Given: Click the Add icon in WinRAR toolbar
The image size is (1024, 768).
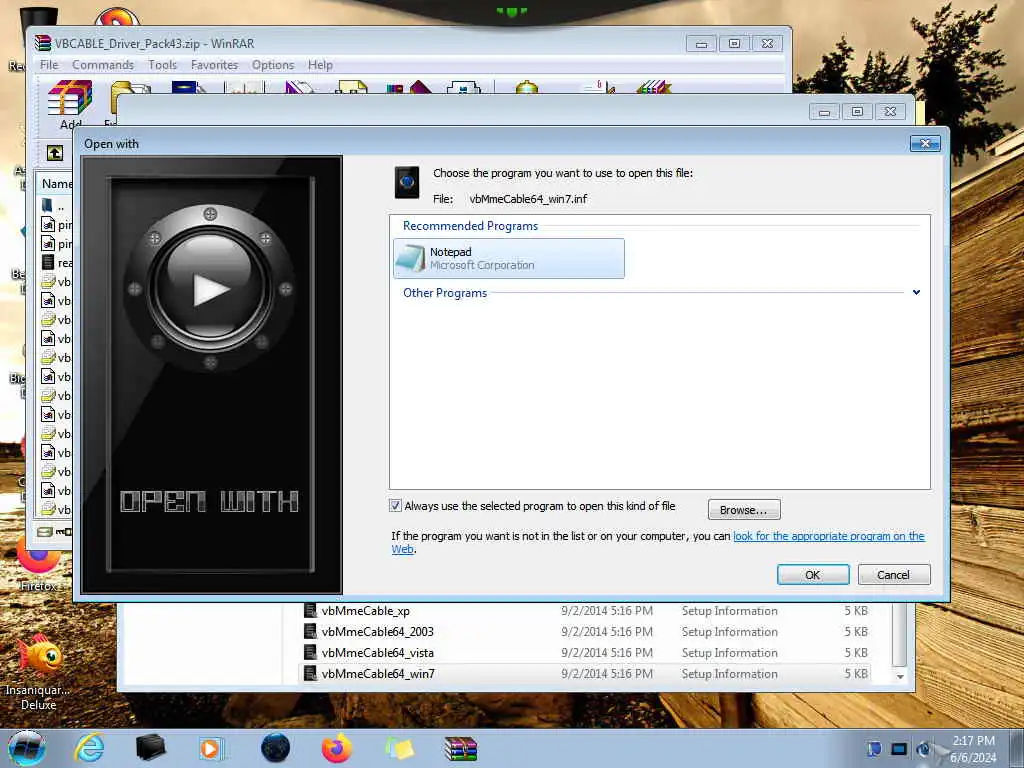Looking at the screenshot, I should coord(71,103).
